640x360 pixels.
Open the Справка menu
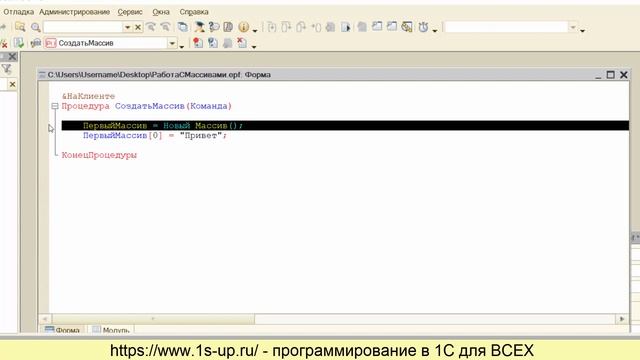[194, 12]
